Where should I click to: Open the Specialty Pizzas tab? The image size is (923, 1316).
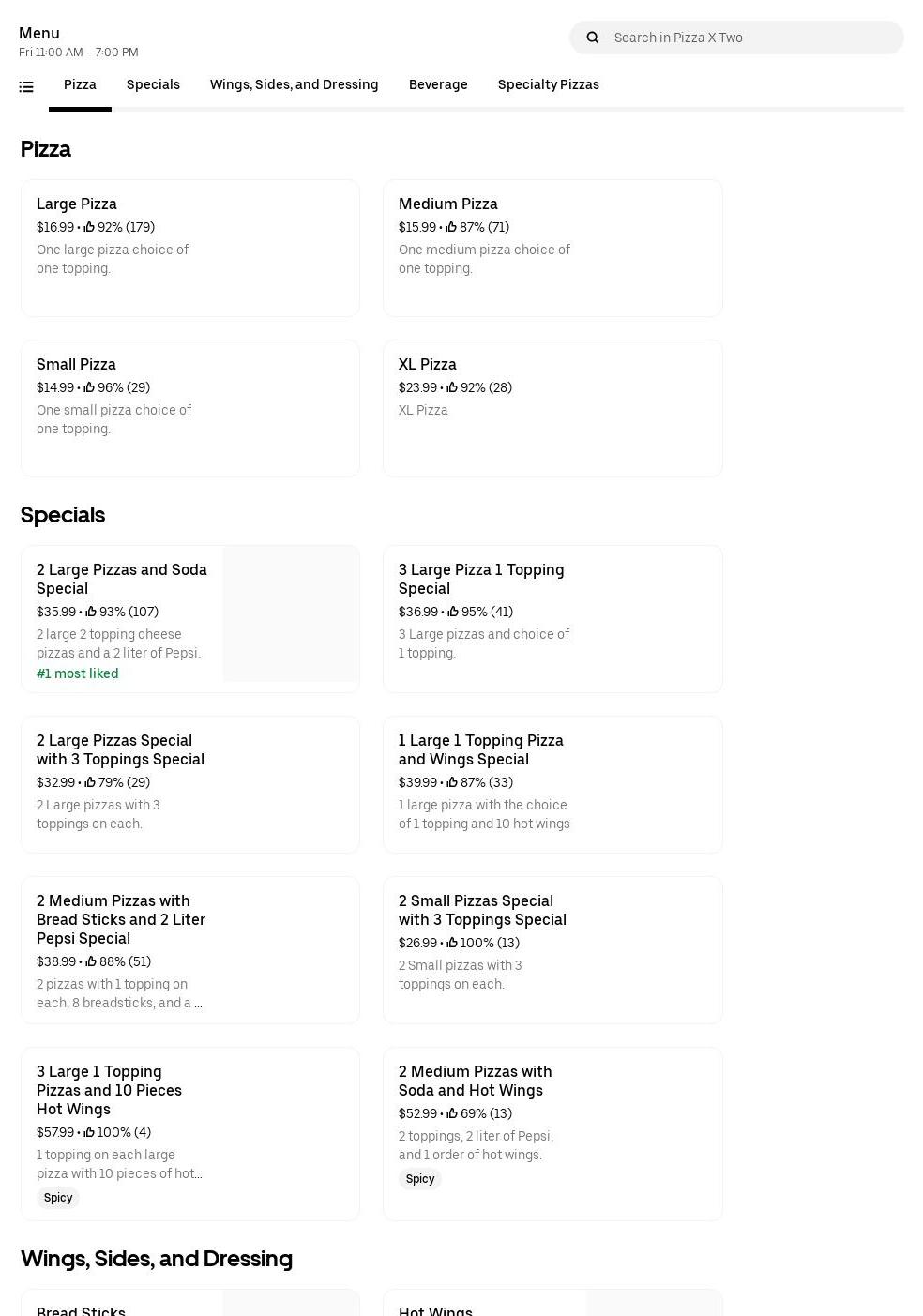pos(548,84)
